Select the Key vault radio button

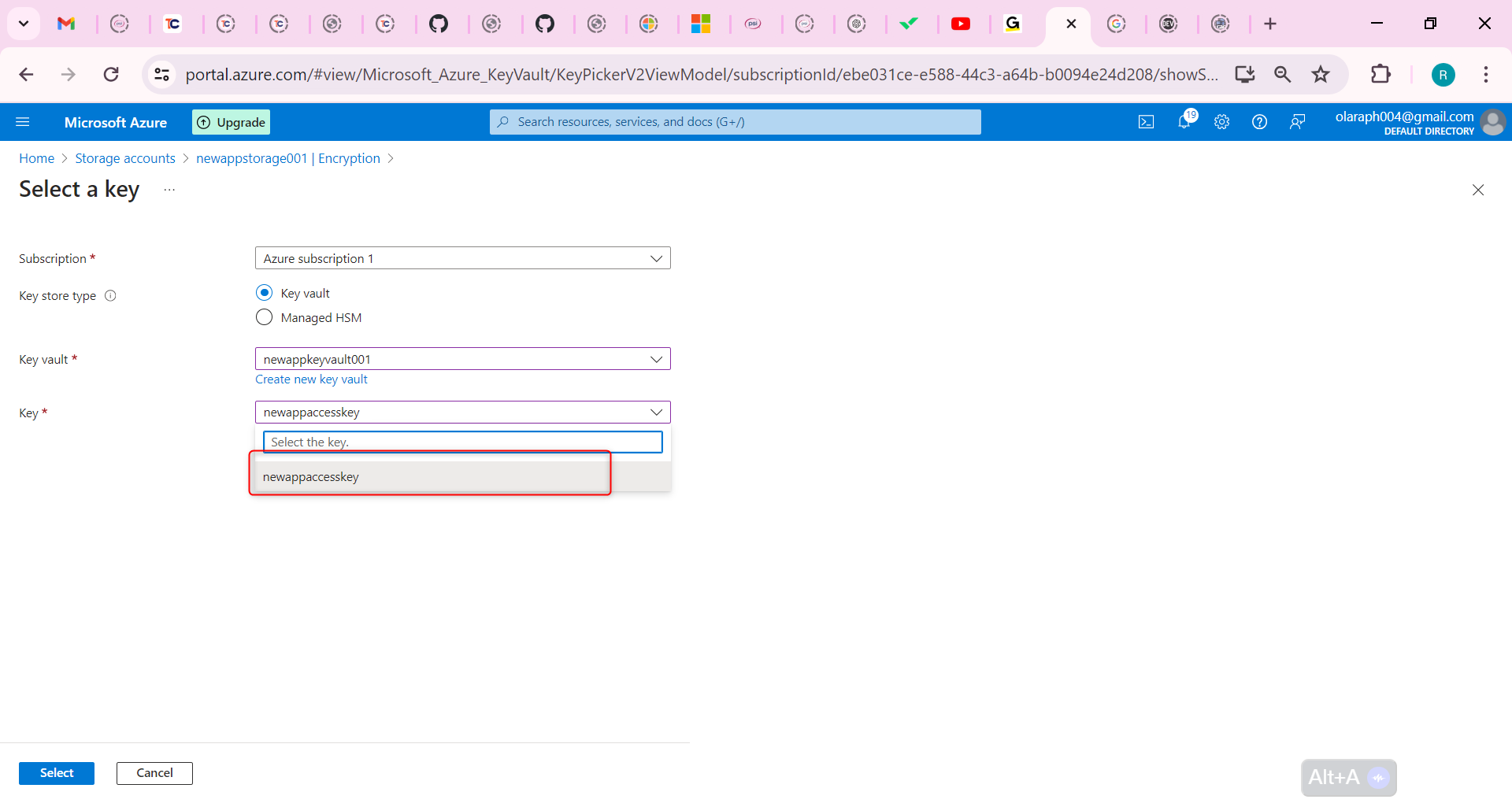(265, 293)
